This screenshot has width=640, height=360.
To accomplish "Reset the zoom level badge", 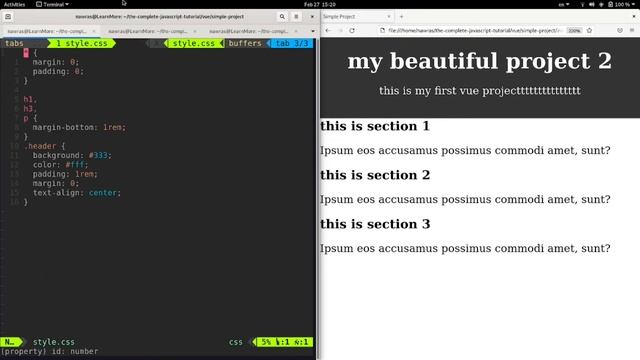I will [574, 31].
